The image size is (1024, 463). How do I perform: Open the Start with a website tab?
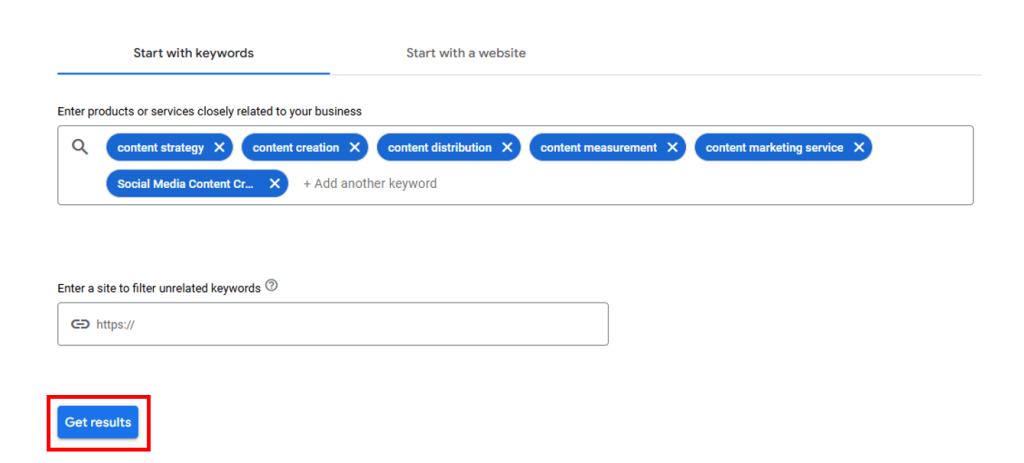pyautogui.click(x=465, y=53)
